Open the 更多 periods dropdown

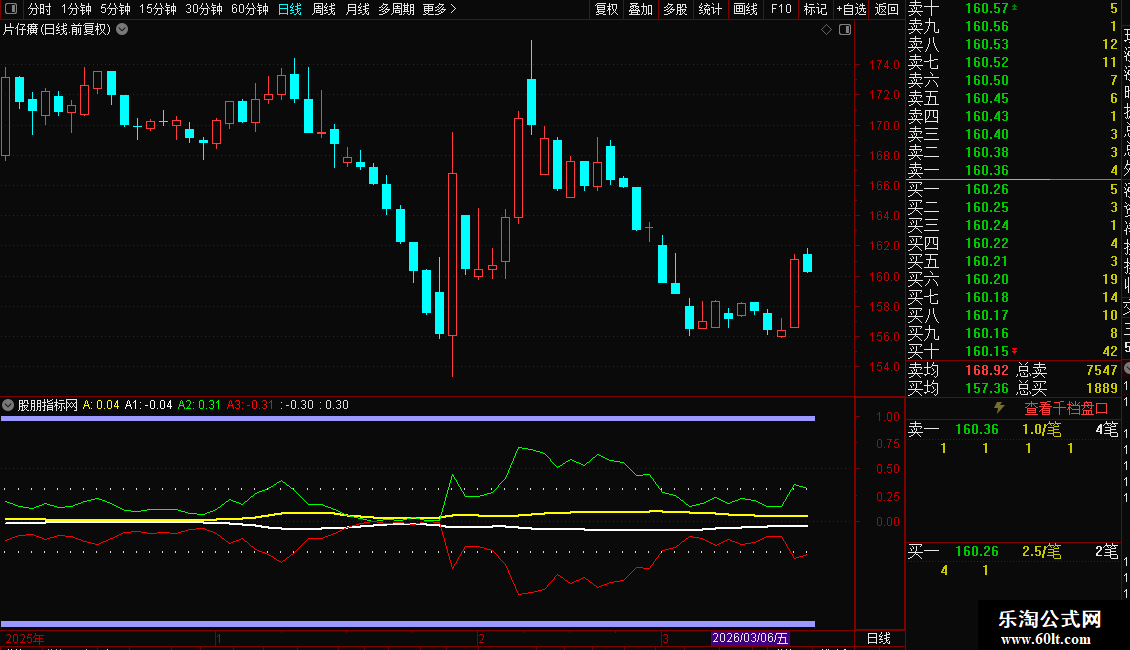tap(439, 9)
